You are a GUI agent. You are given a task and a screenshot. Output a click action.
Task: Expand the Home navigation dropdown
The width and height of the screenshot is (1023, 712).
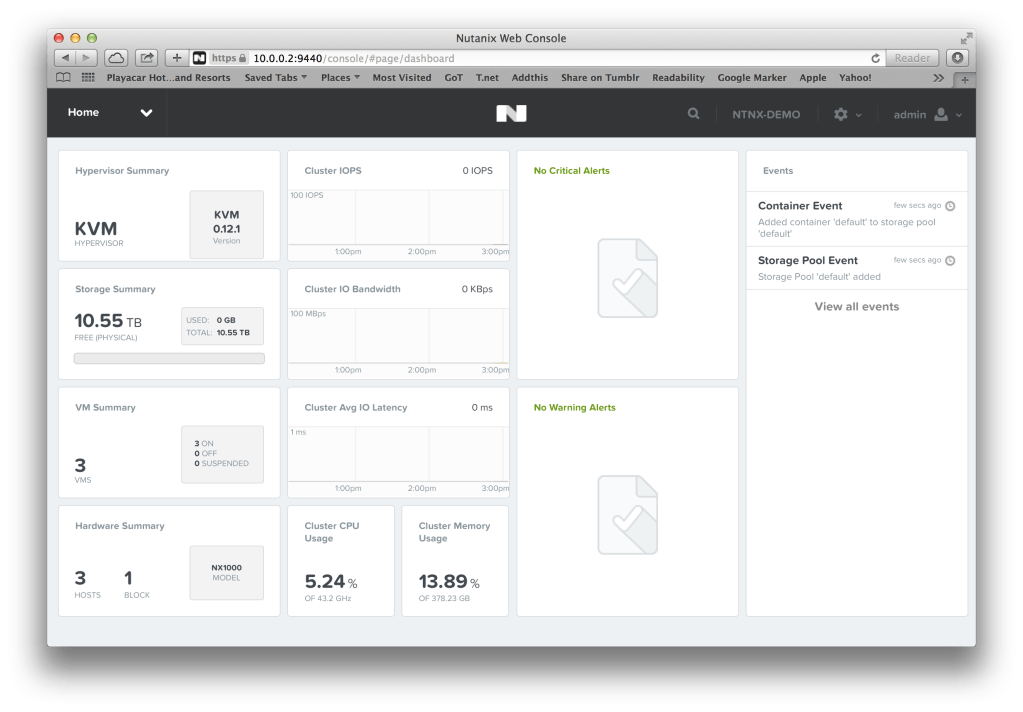tap(146, 113)
